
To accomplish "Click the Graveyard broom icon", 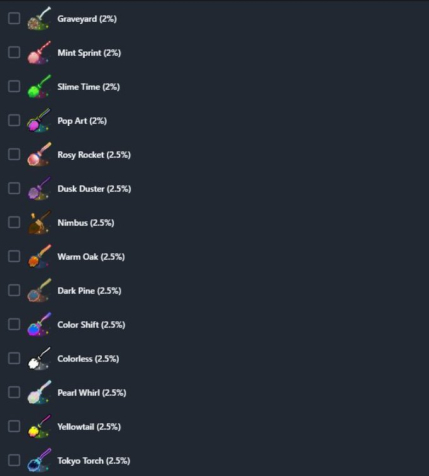I will [x=39, y=19].
